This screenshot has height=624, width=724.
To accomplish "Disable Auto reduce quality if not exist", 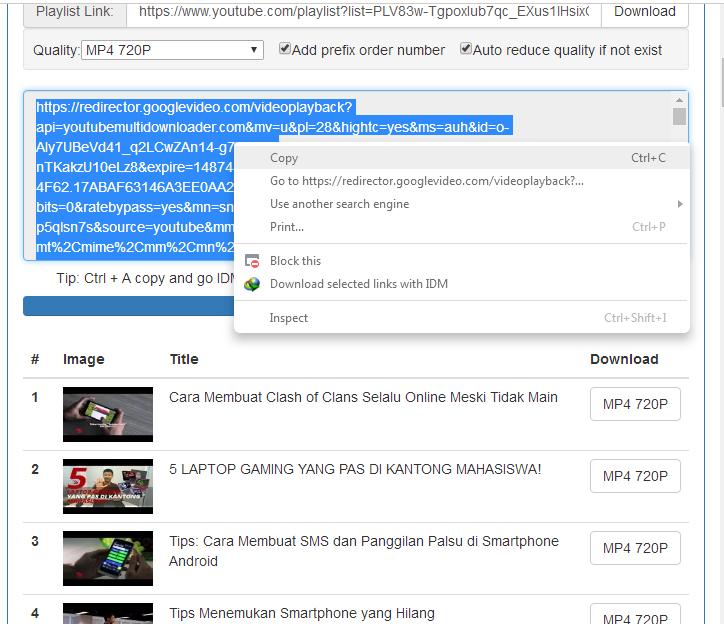I will [466, 49].
